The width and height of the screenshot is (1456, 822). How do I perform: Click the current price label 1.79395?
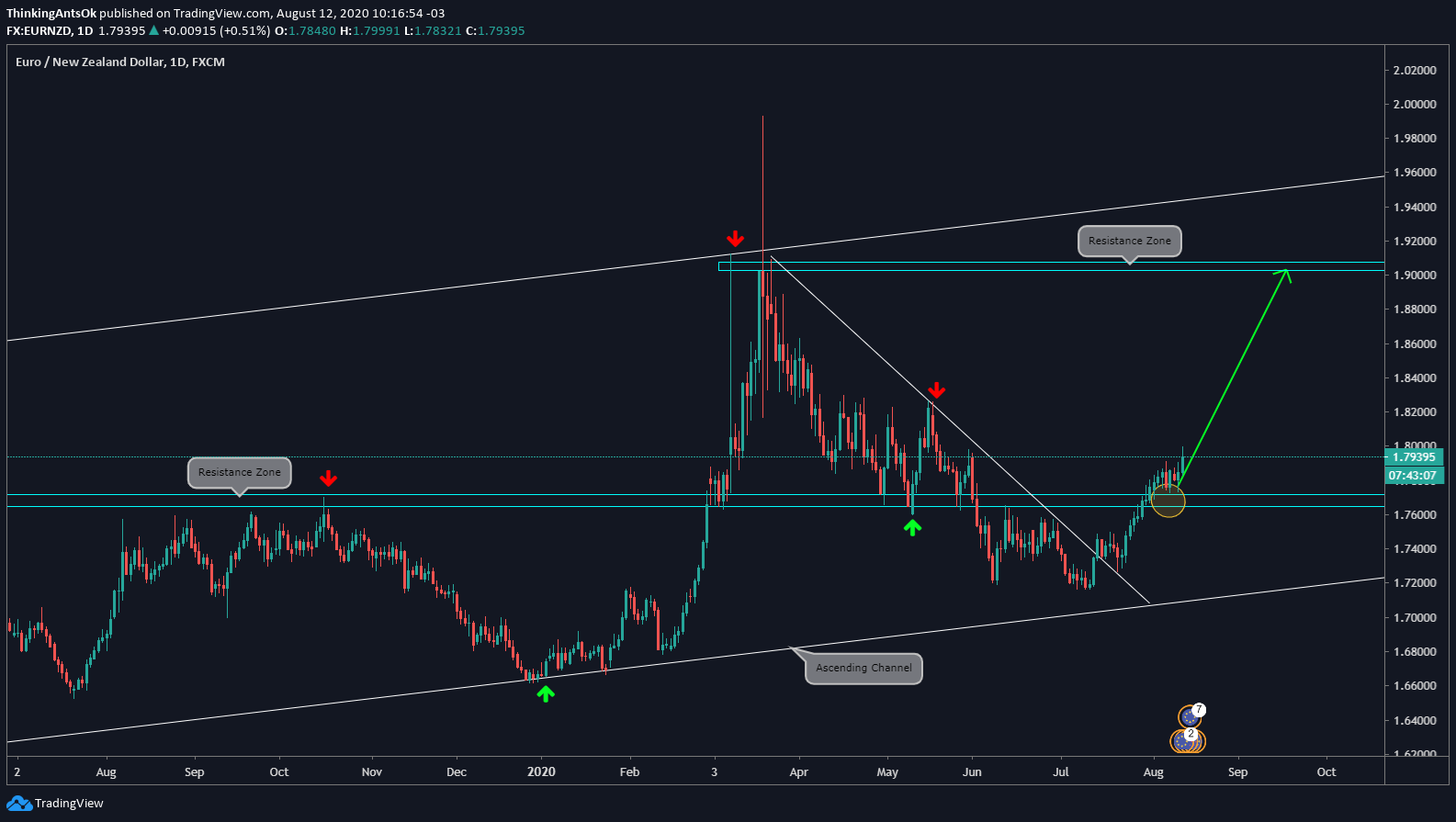[x=1414, y=457]
